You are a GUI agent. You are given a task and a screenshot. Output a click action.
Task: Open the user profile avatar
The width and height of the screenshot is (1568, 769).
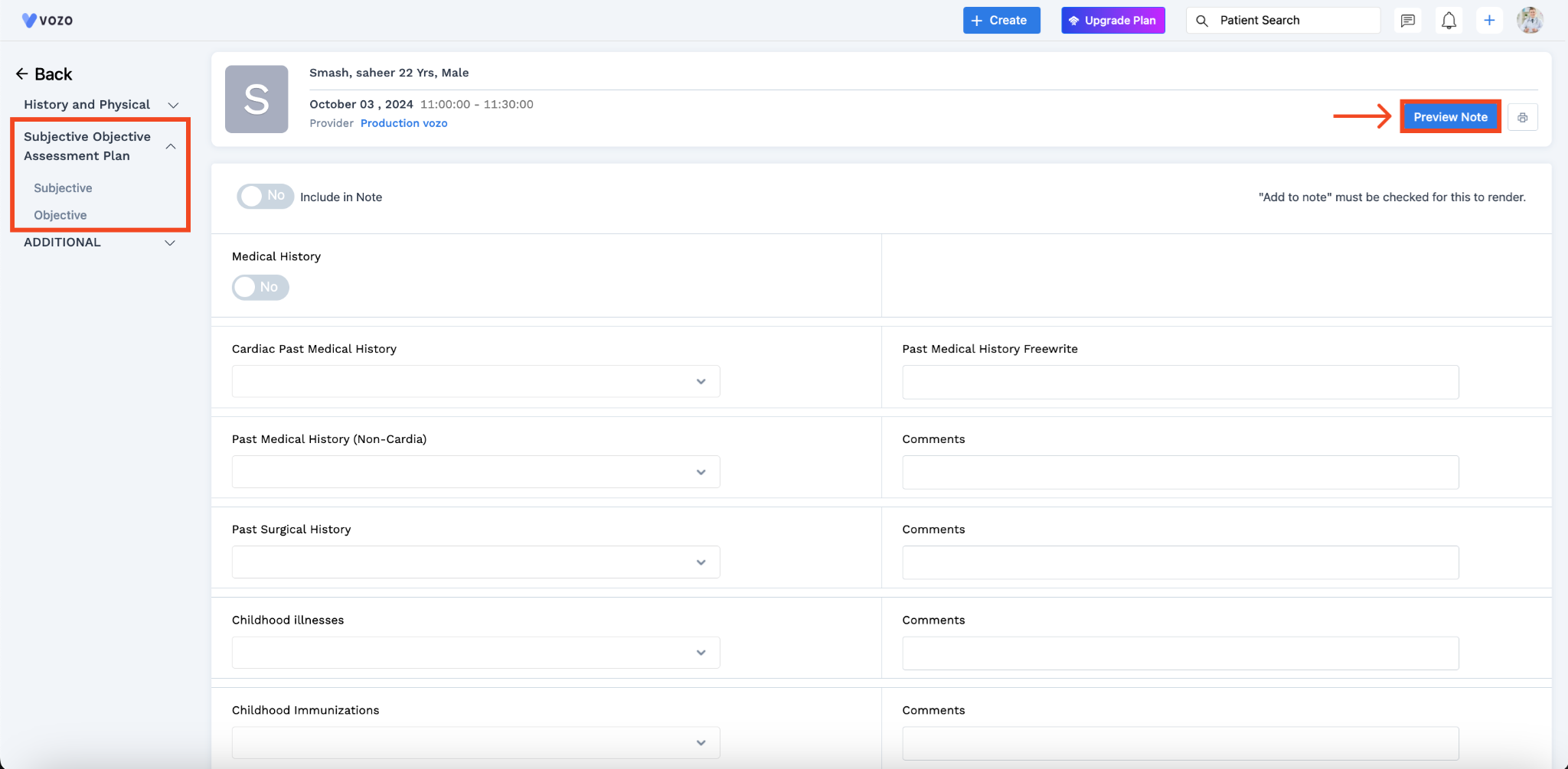tap(1530, 21)
